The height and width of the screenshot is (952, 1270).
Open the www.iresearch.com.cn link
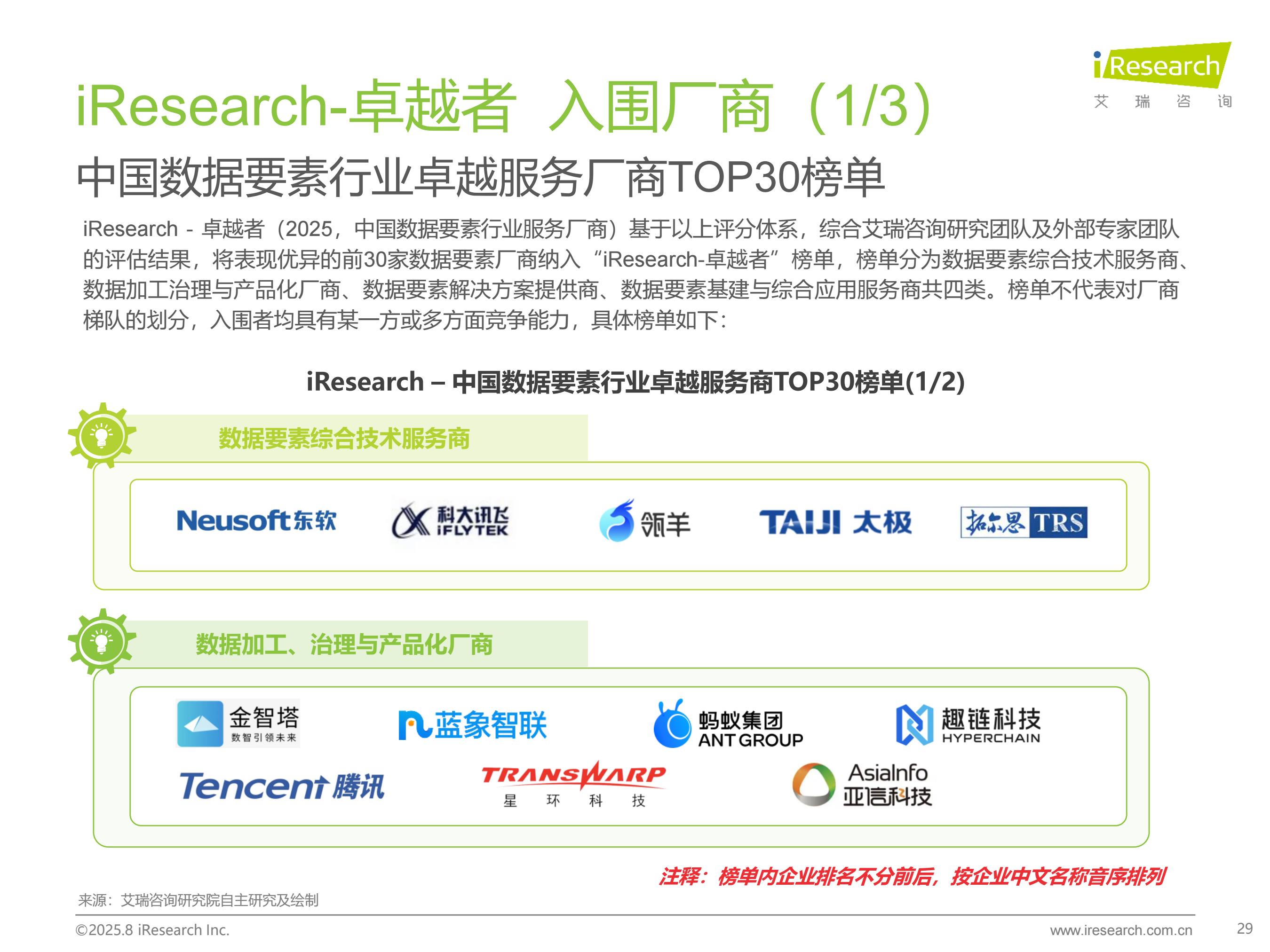1121,930
